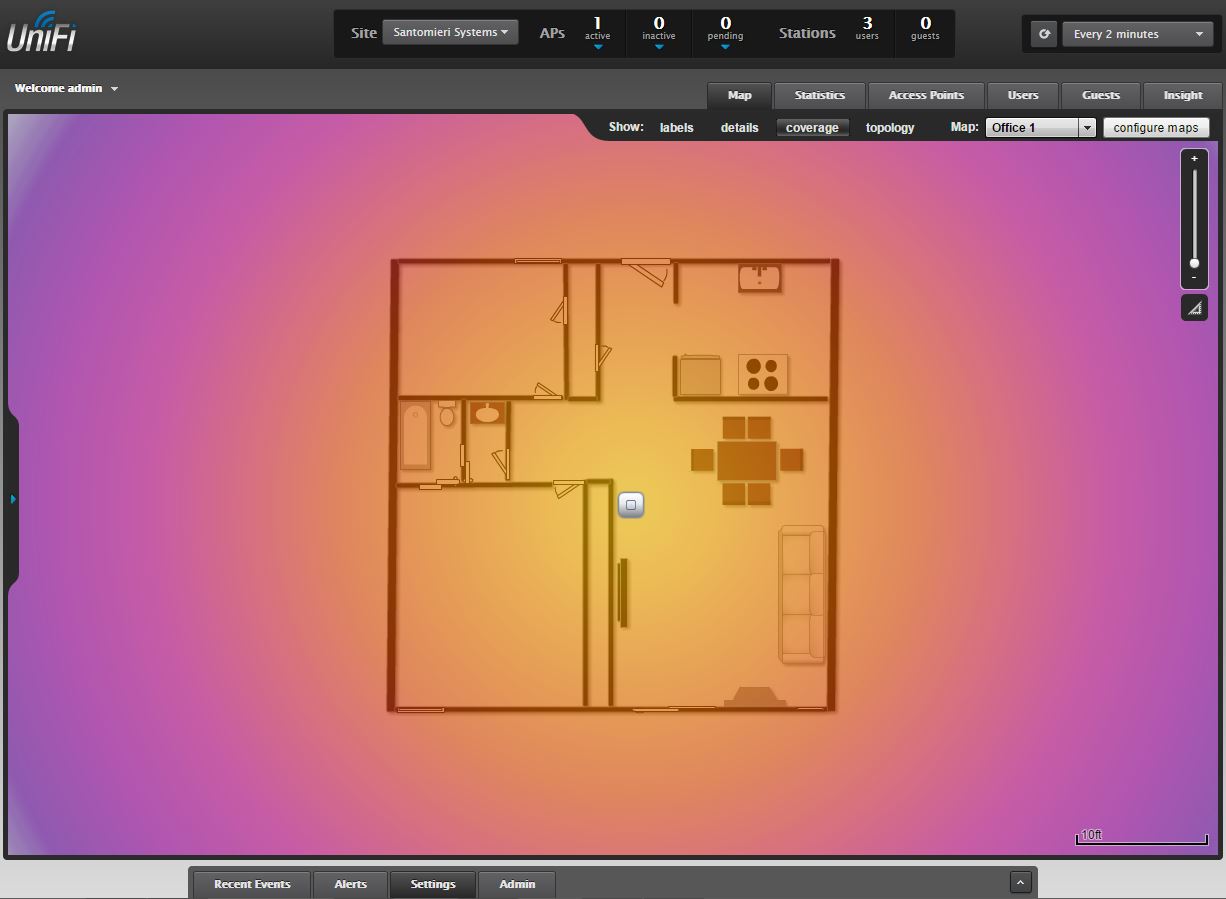Image resolution: width=1226 pixels, height=899 pixels.
Task: Click the zoom in plus icon
Action: pyautogui.click(x=1194, y=159)
